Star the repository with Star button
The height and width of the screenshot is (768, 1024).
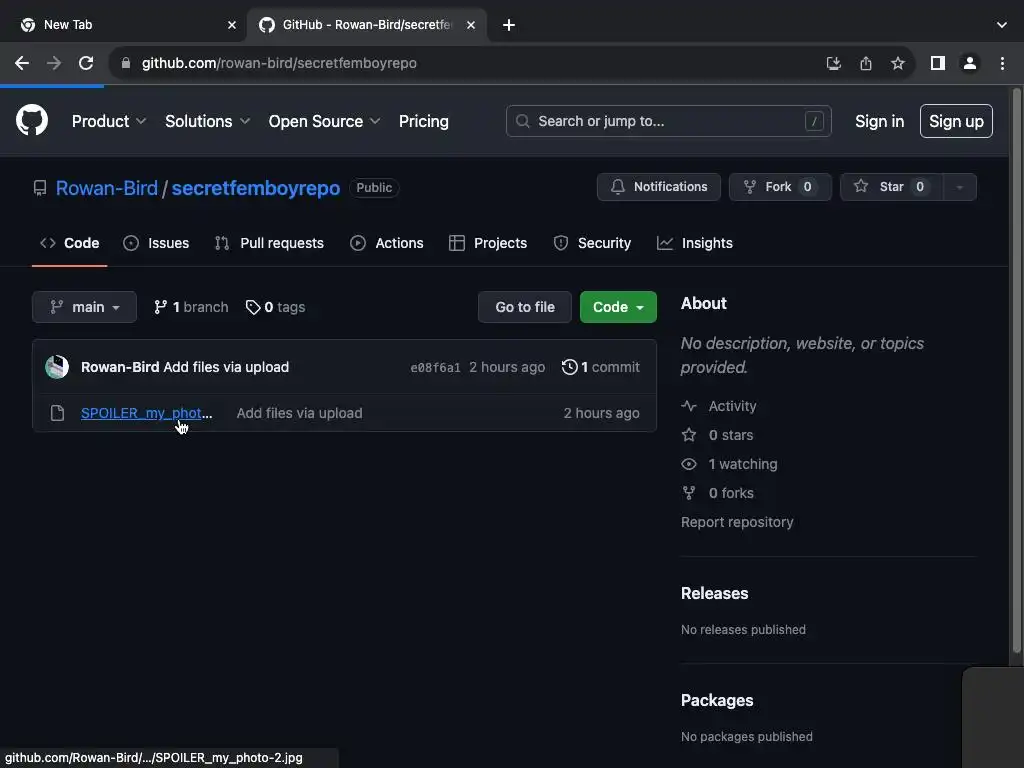[891, 187]
